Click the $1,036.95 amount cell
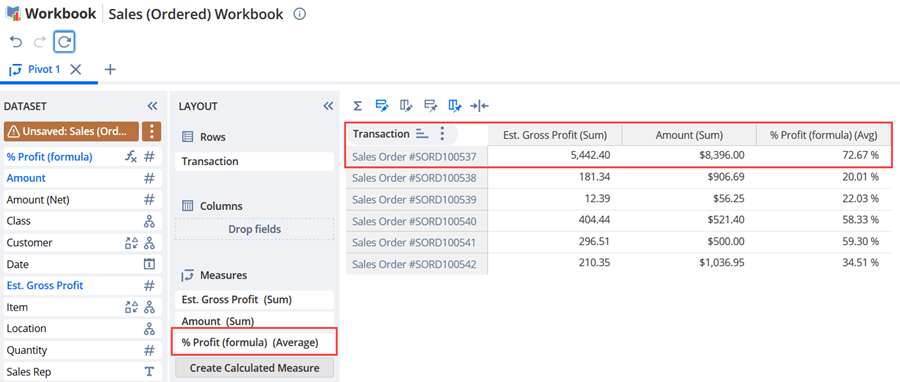This screenshot has height=382, width=900. [689, 263]
